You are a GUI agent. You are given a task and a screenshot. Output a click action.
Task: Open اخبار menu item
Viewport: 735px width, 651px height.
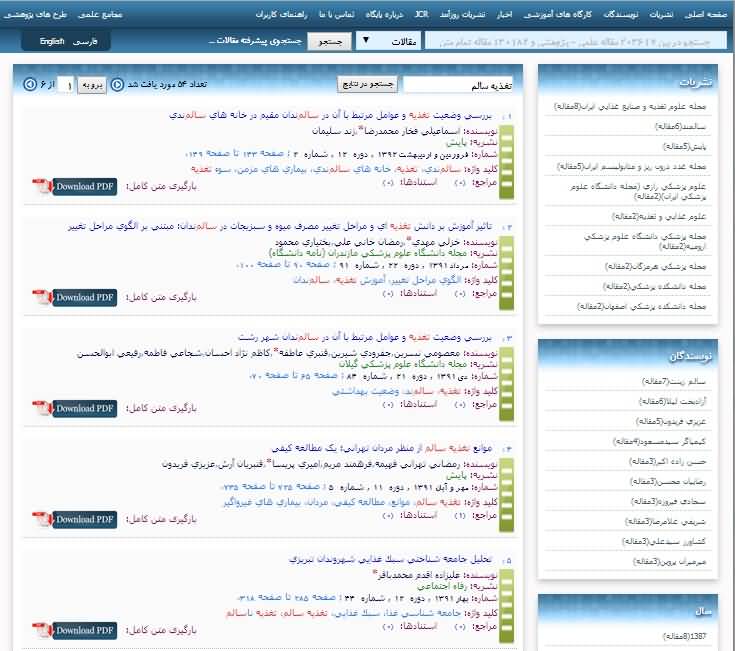pyautogui.click(x=504, y=15)
